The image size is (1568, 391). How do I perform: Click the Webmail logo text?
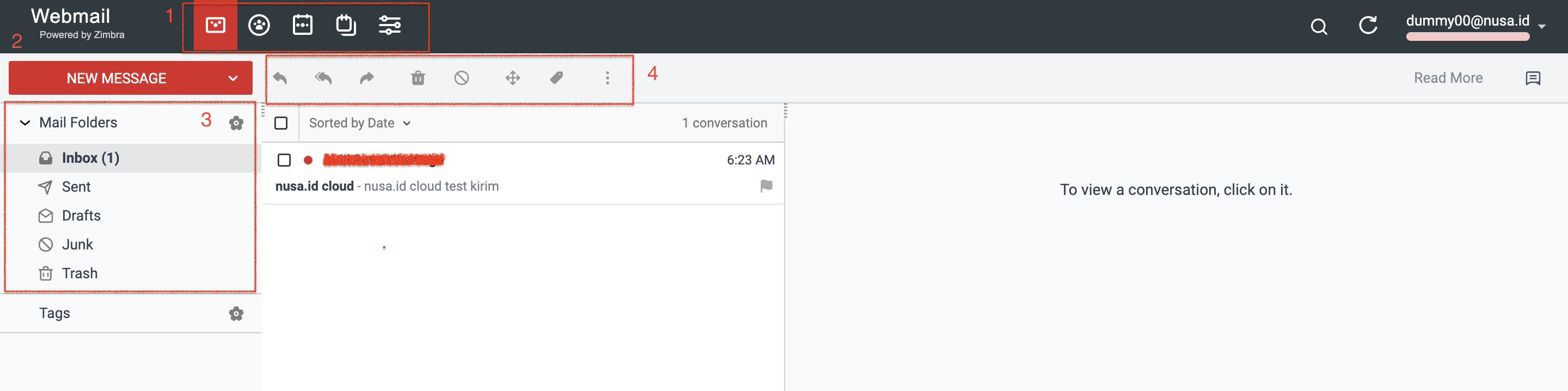pyautogui.click(x=71, y=16)
